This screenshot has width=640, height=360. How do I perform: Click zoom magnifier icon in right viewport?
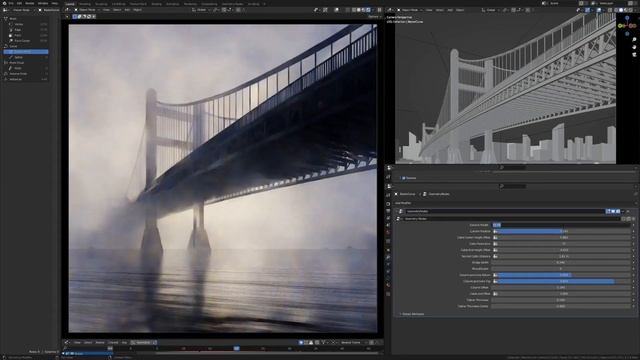click(634, 40)
